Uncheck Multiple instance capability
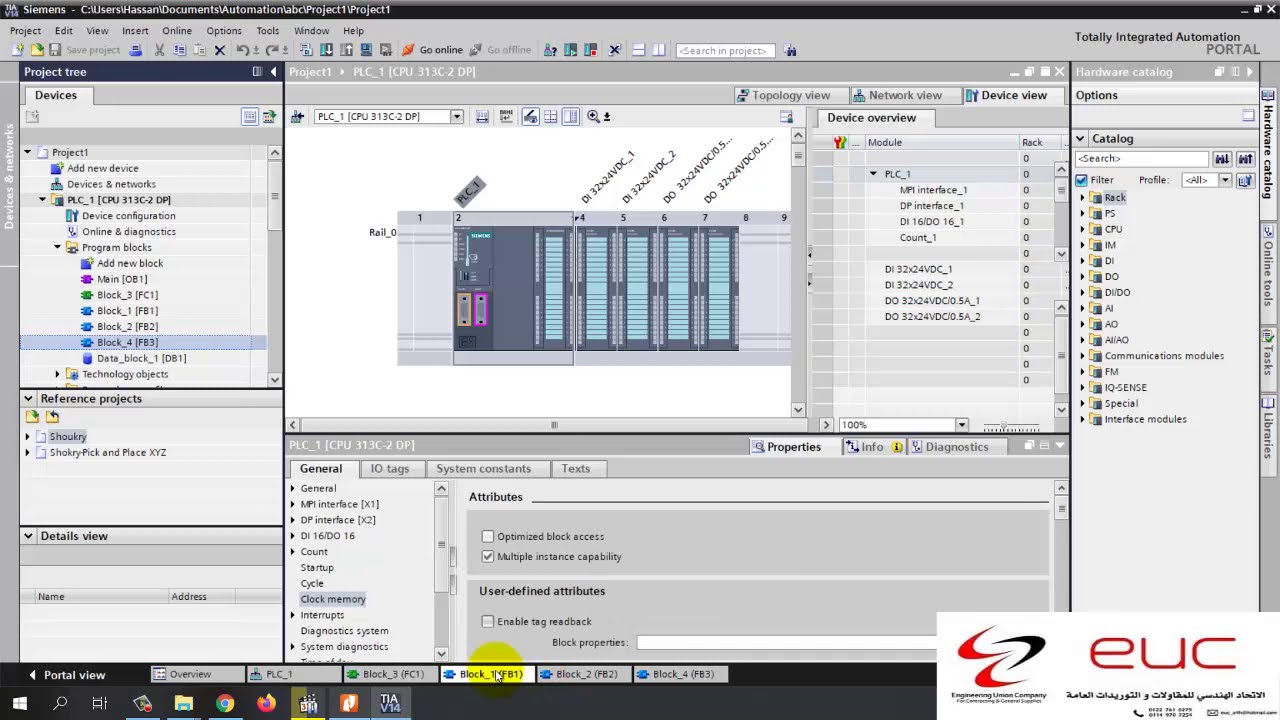The image size is (1280, 720). [488, 557]
